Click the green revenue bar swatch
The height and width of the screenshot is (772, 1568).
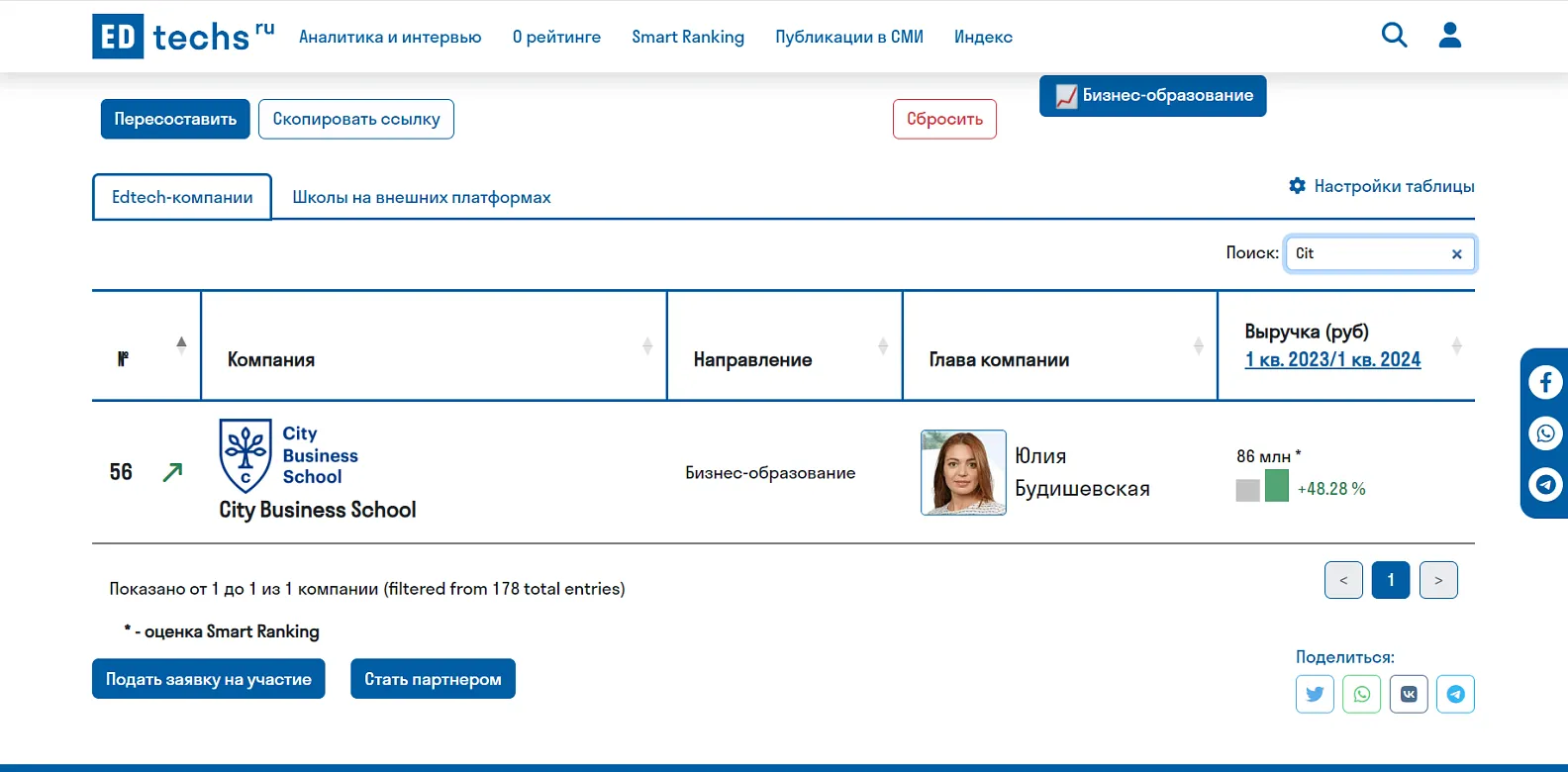(1277, 486)
